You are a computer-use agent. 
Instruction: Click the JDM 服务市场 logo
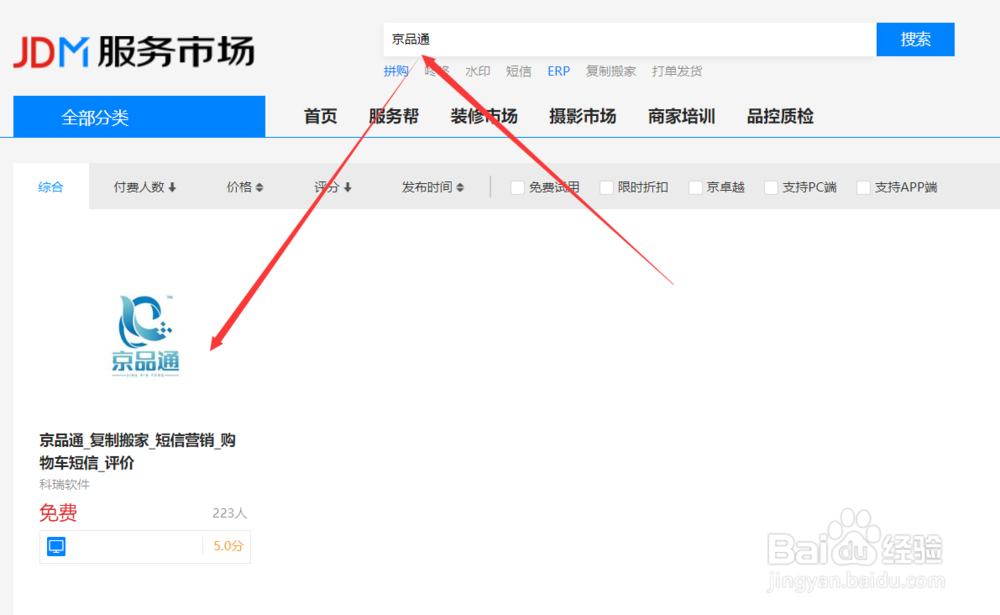point(134,52)
